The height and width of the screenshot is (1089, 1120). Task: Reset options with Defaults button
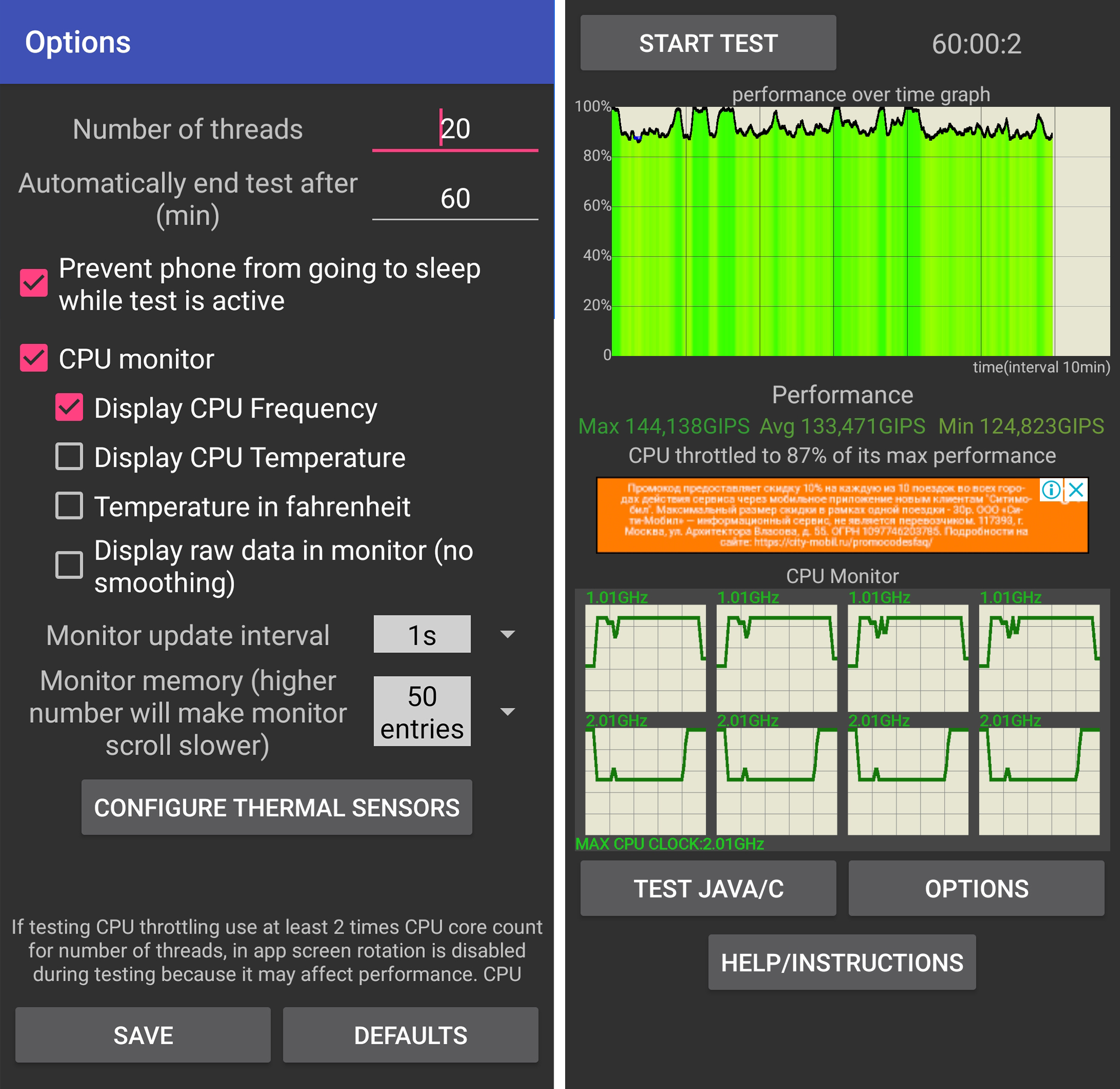(x=410, y=1035)
